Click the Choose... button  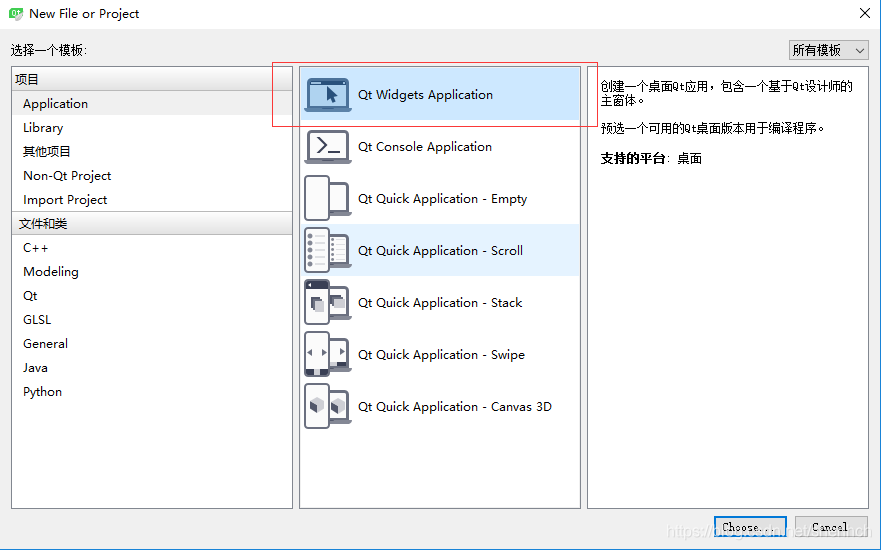pos(750,528)
